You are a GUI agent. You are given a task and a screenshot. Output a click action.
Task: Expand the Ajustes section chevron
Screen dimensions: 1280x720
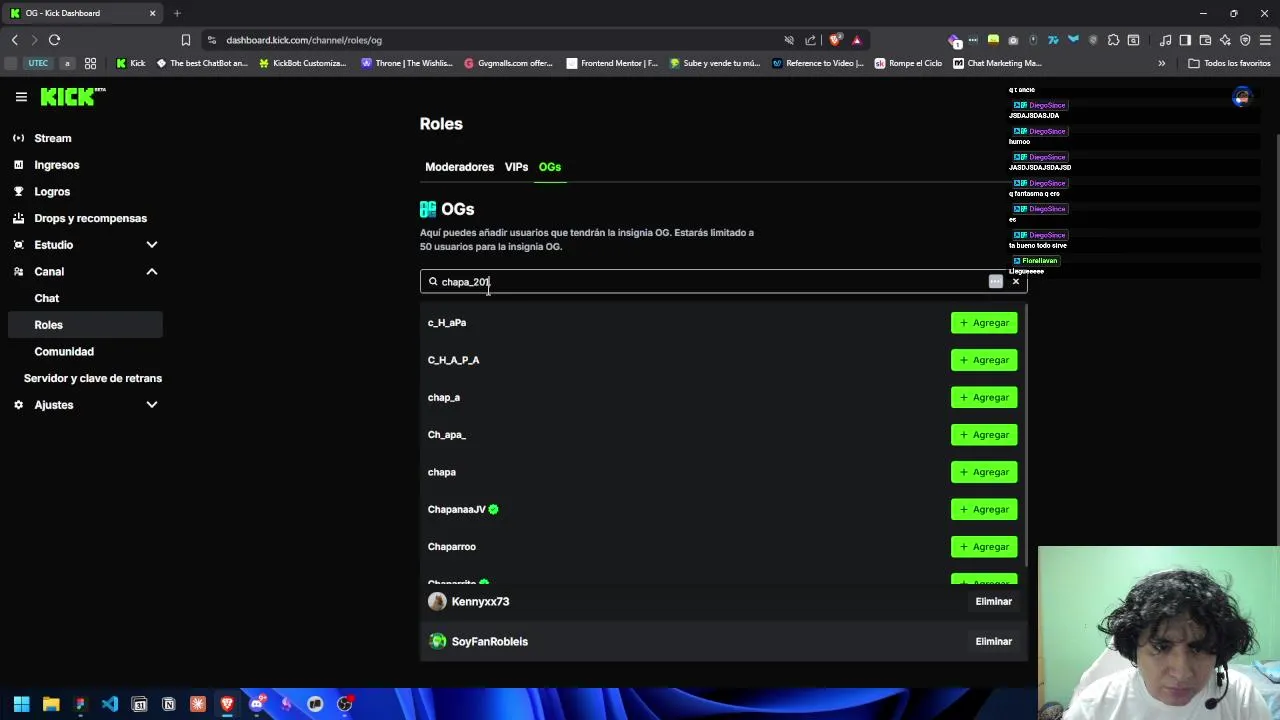(x=152, y=405)
